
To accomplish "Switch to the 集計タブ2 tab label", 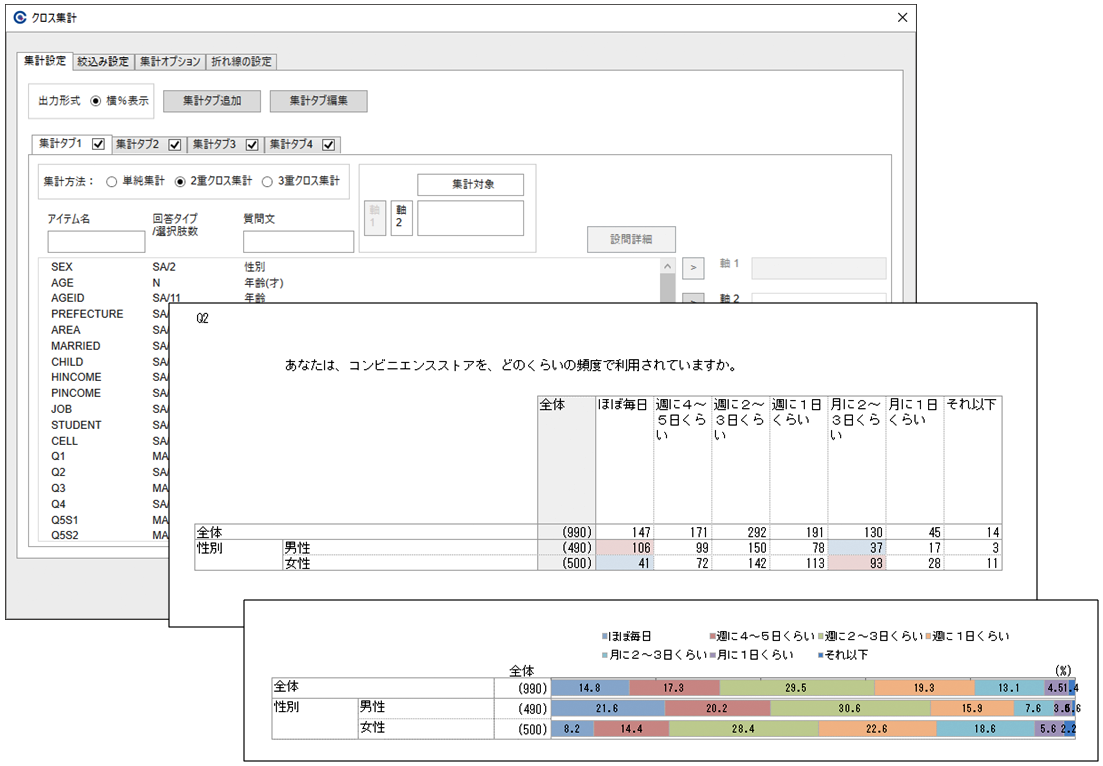I will pos(138,144).
